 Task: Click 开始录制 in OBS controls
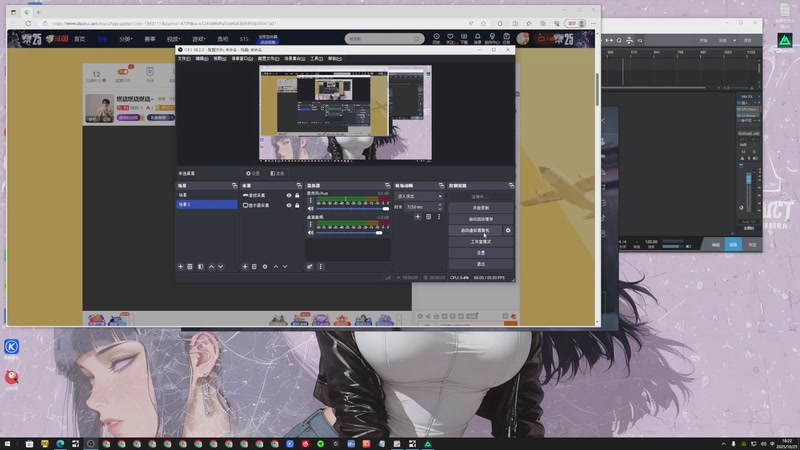(x=481, y=208)
